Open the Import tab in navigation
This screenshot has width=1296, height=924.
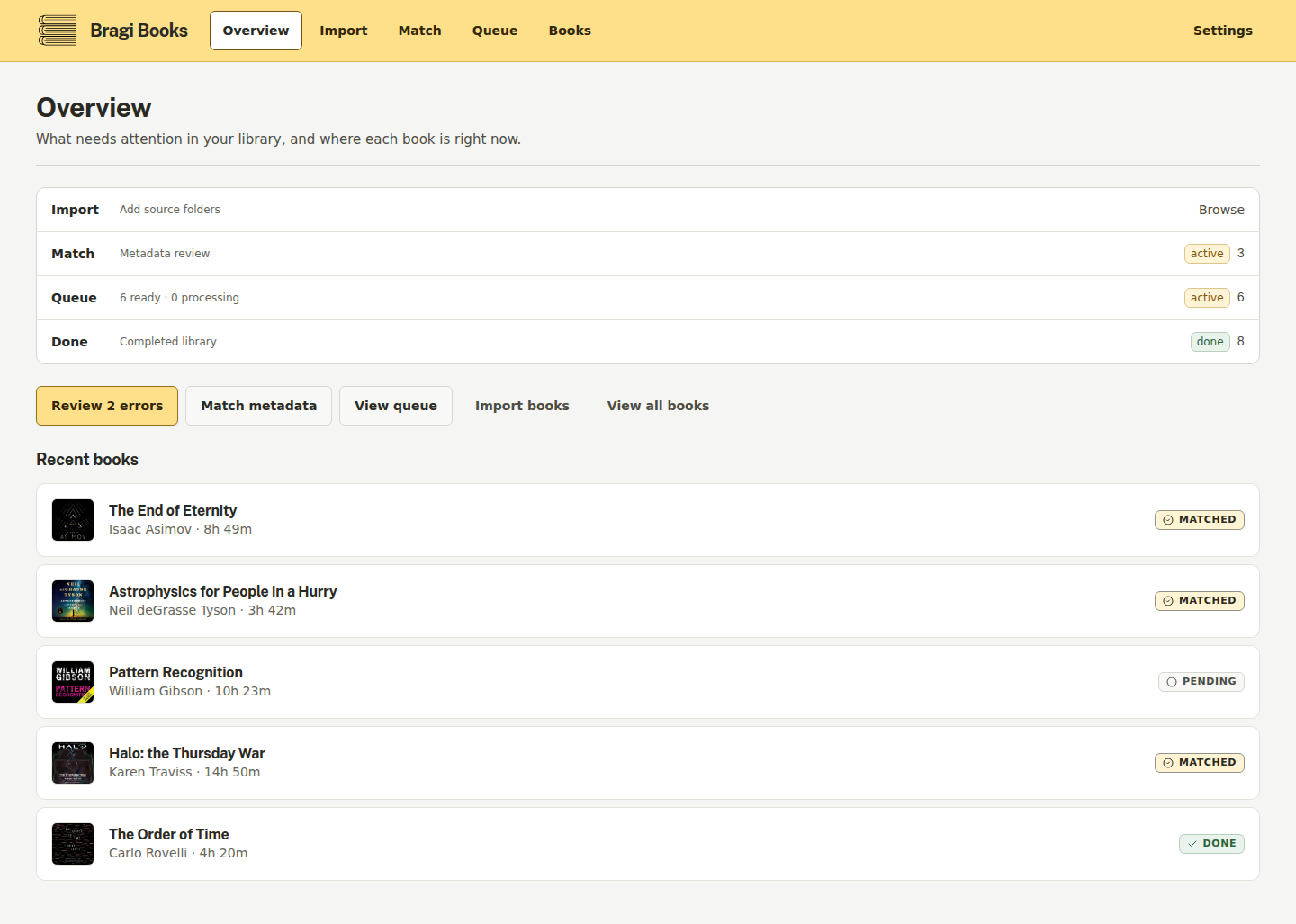click(344, 31)
